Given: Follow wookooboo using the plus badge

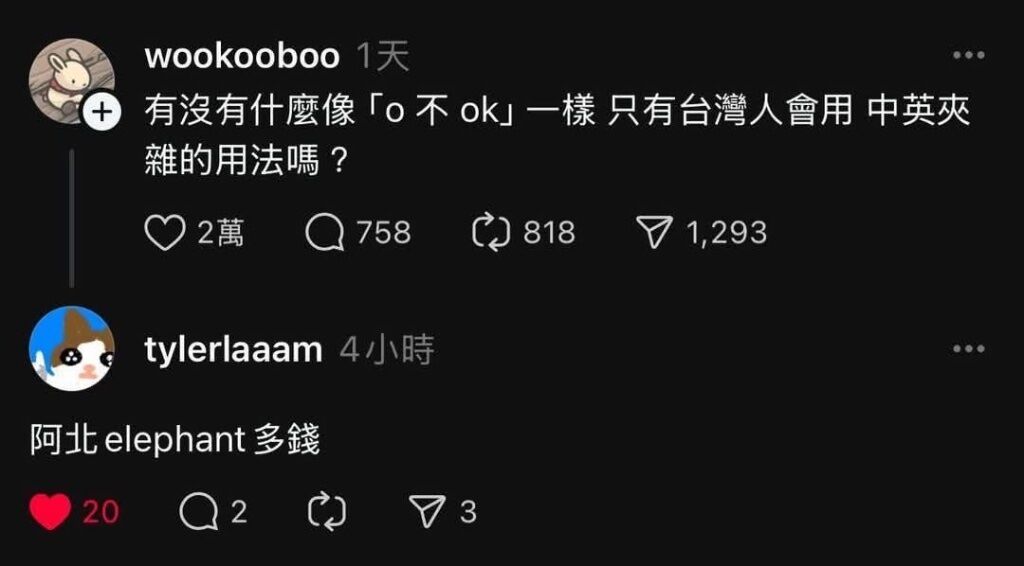Looking at the screenshot, I should 101,112.
